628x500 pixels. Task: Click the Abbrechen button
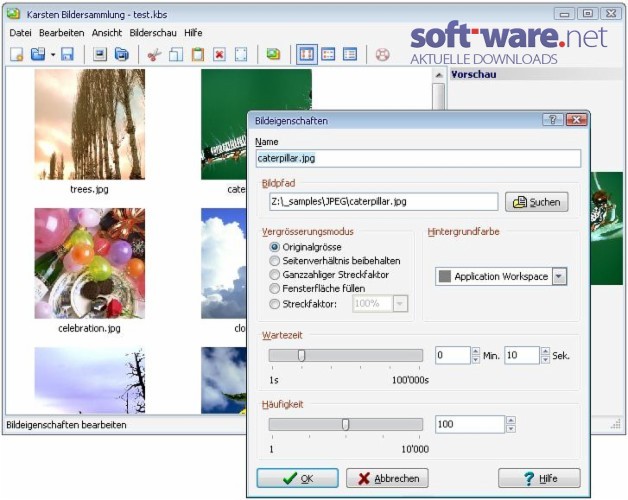tap(387, 478)
